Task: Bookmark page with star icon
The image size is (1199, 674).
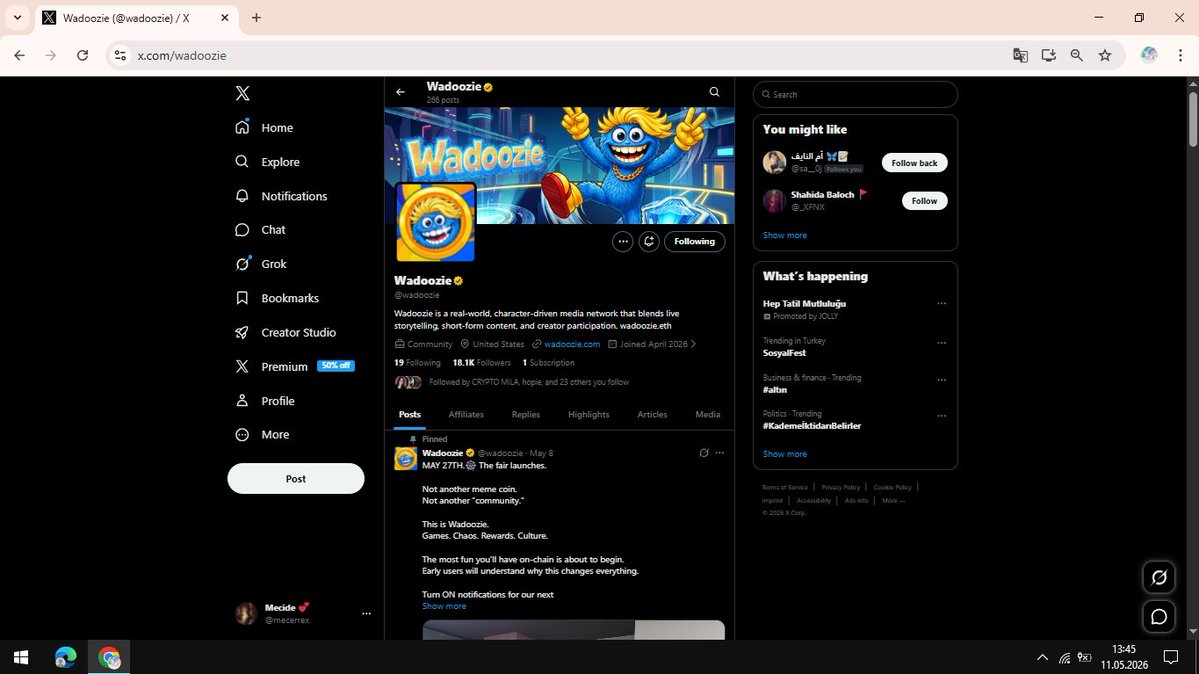Action: coord(1105,55)
